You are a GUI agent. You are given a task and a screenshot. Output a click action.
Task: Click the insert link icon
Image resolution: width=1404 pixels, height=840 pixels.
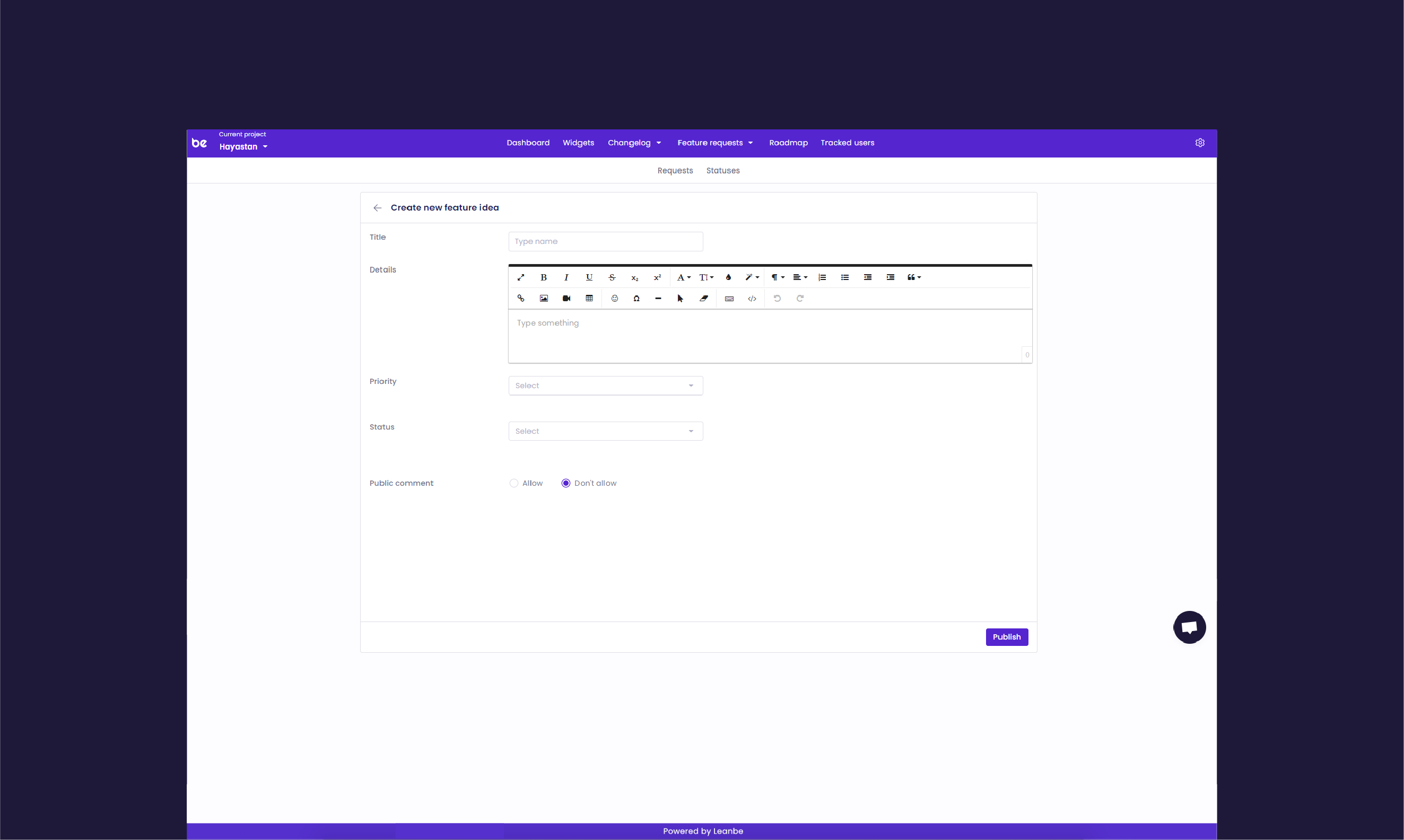[521, 299]
